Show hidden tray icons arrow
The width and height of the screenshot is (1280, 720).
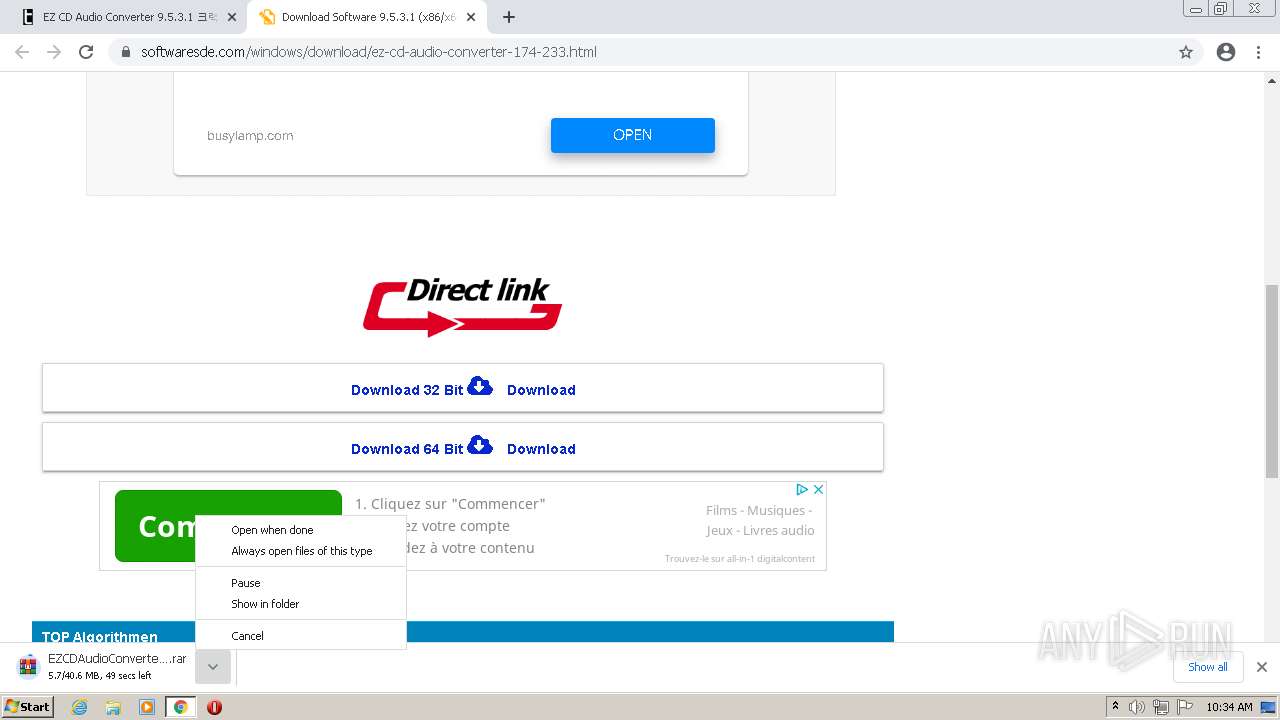[x=1115, y=707]
